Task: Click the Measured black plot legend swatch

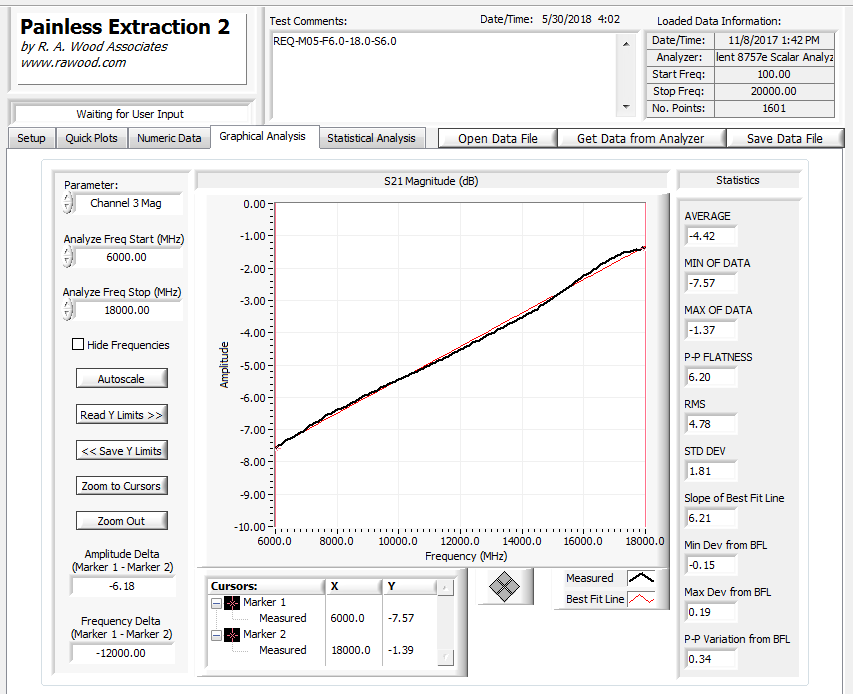Action: 641,578
